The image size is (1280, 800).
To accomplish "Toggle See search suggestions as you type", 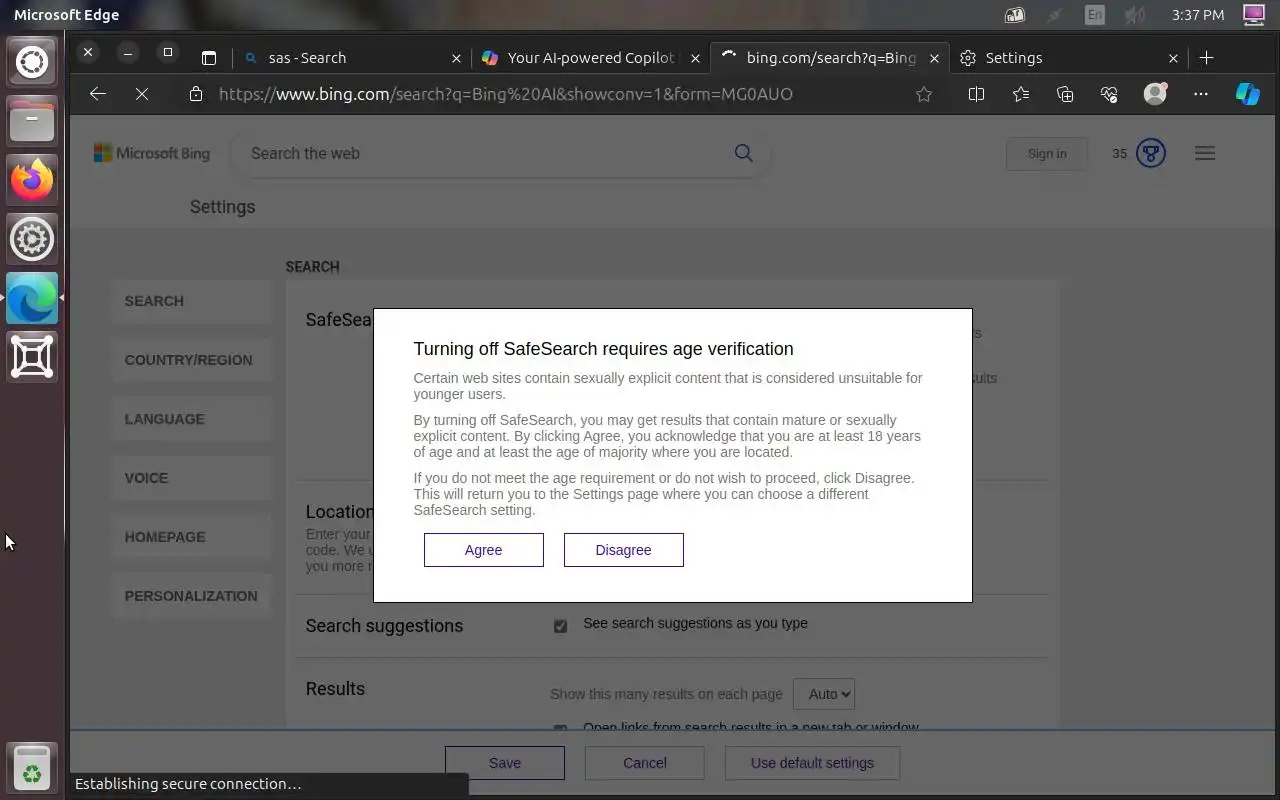I will (560, 626).
